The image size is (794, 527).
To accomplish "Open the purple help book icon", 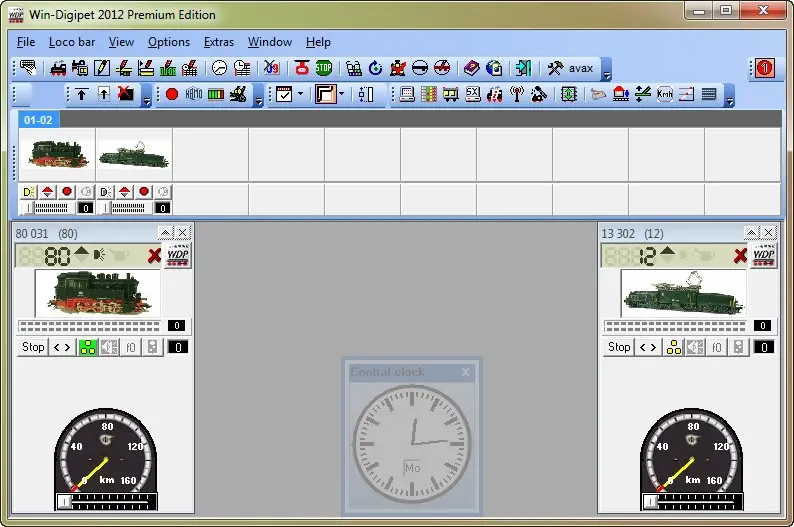I will point(471,68).
